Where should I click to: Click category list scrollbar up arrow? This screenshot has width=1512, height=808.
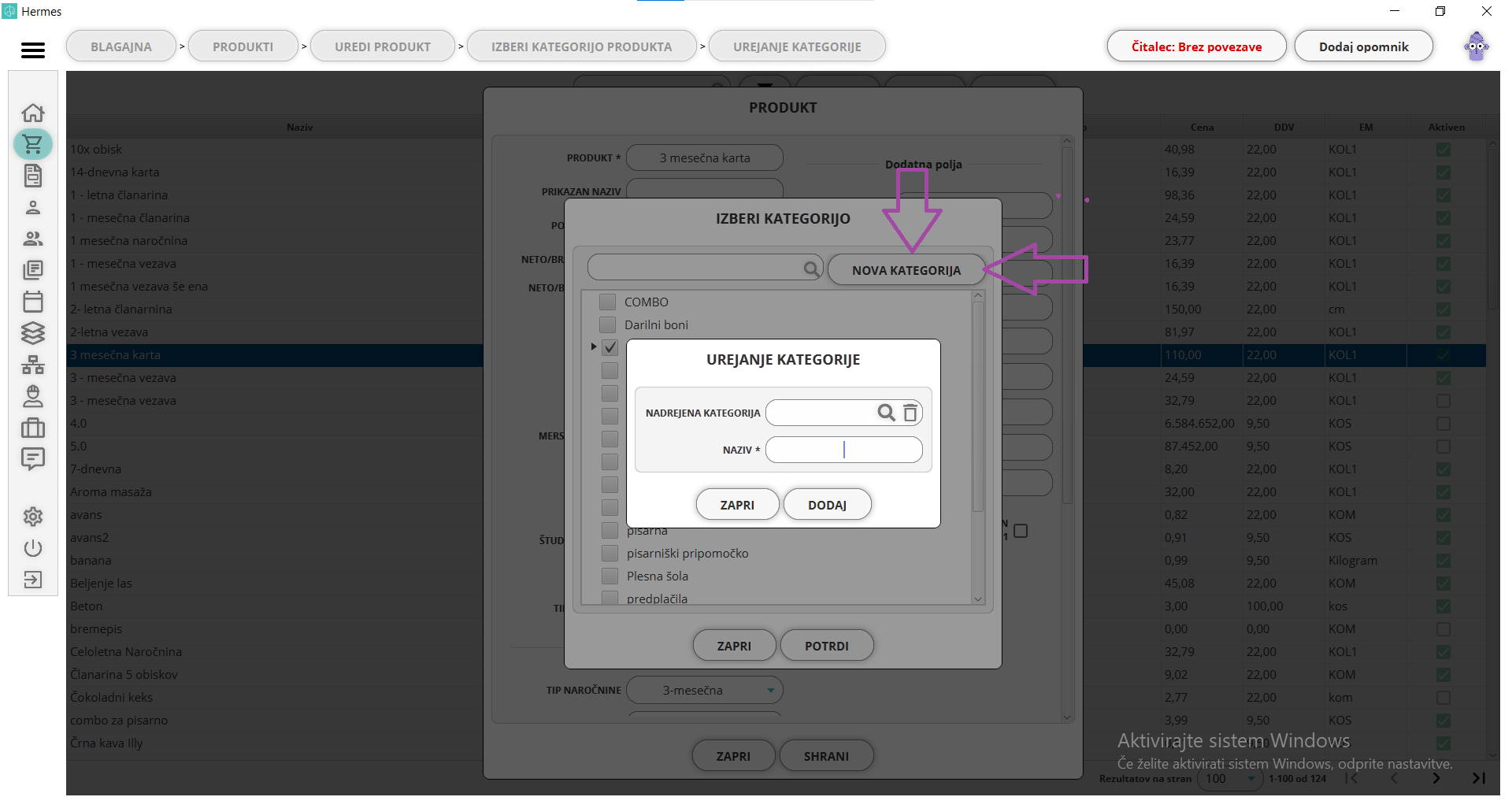click(x=978, y=296)
